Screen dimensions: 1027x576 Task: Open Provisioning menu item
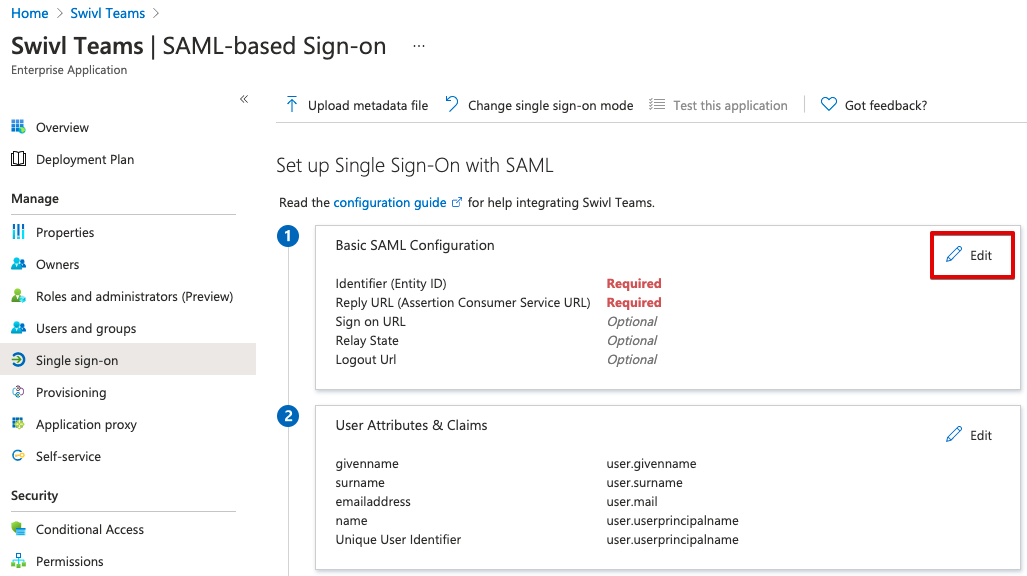click(x=71, y=393)
